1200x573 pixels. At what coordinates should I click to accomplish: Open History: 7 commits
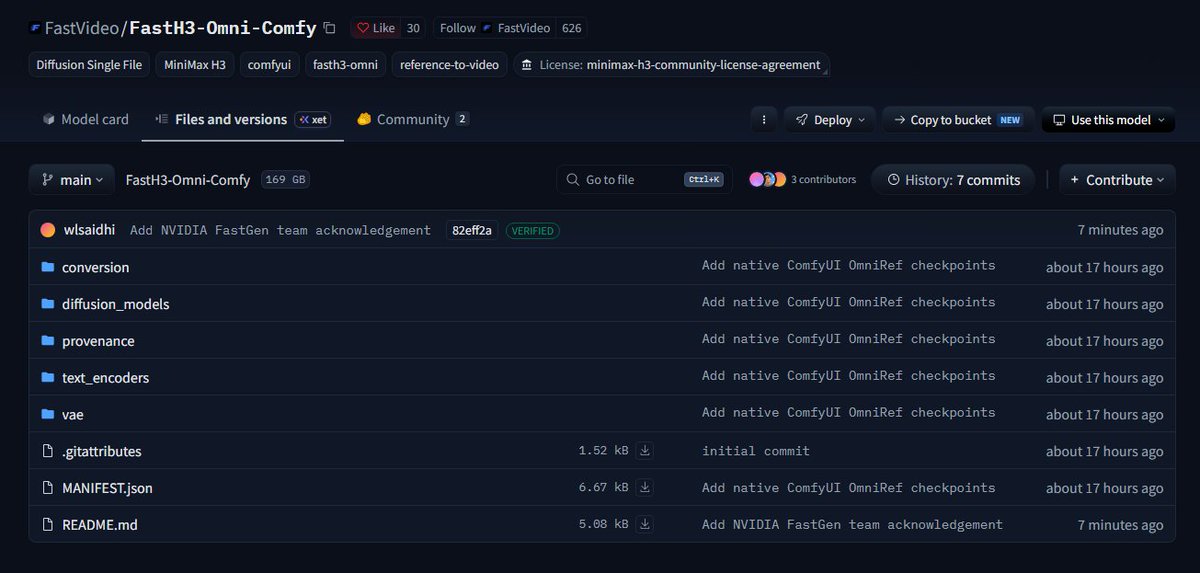(x=953, y=180)
